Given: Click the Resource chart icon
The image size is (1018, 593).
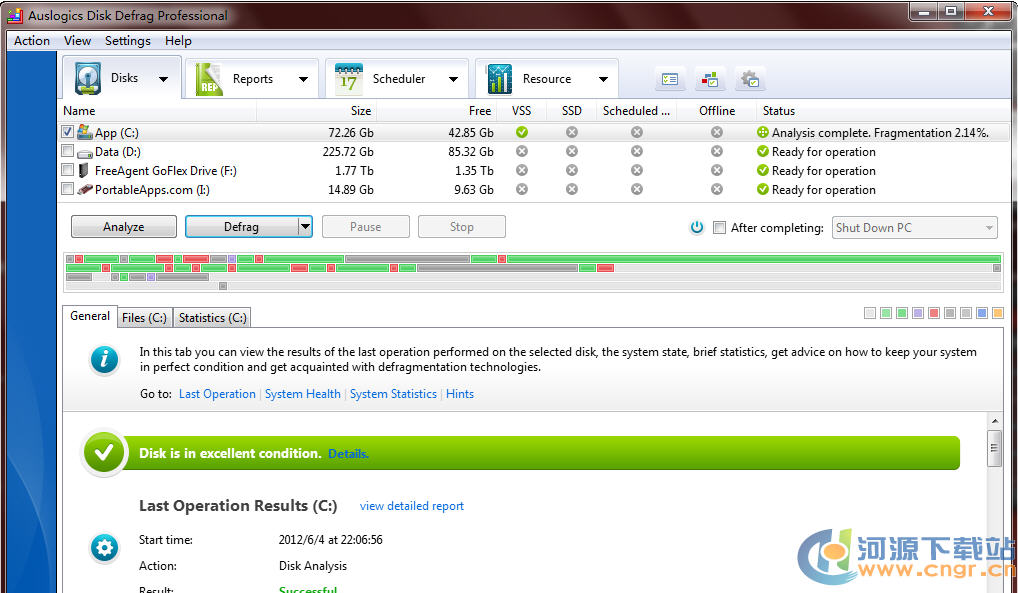Looking at the screenshot, I should point(499,79).
